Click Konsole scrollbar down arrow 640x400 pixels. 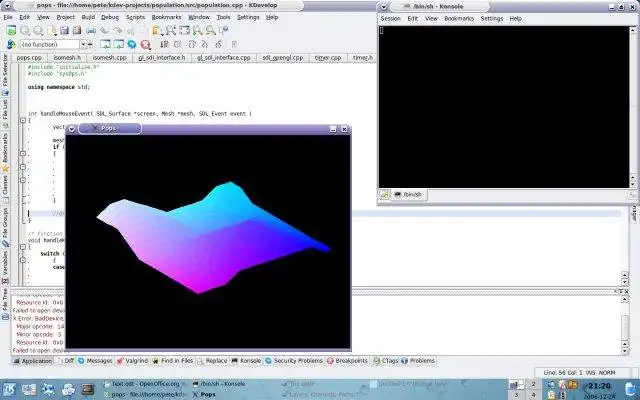point(633,184)
